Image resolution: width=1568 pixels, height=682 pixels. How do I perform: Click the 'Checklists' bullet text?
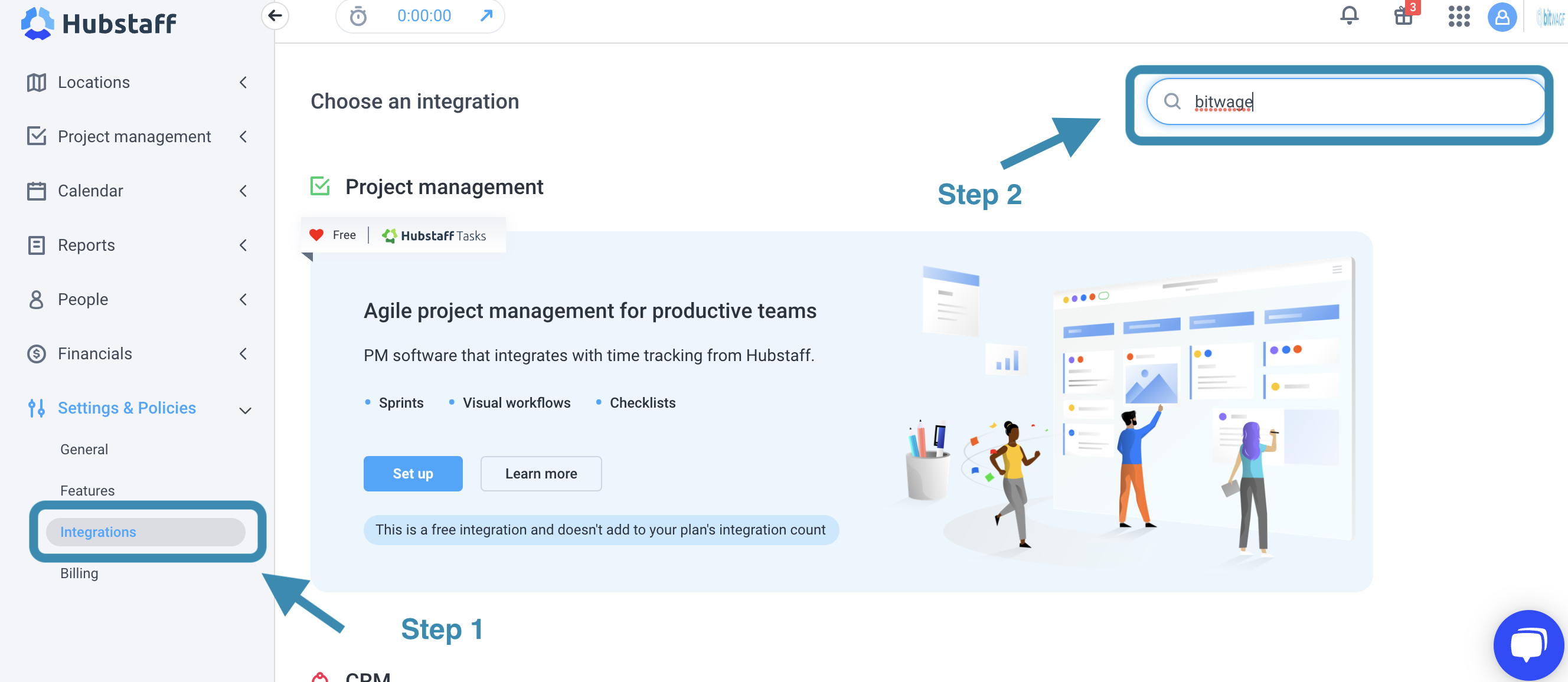pyautogui.click(x=642, y=403)
